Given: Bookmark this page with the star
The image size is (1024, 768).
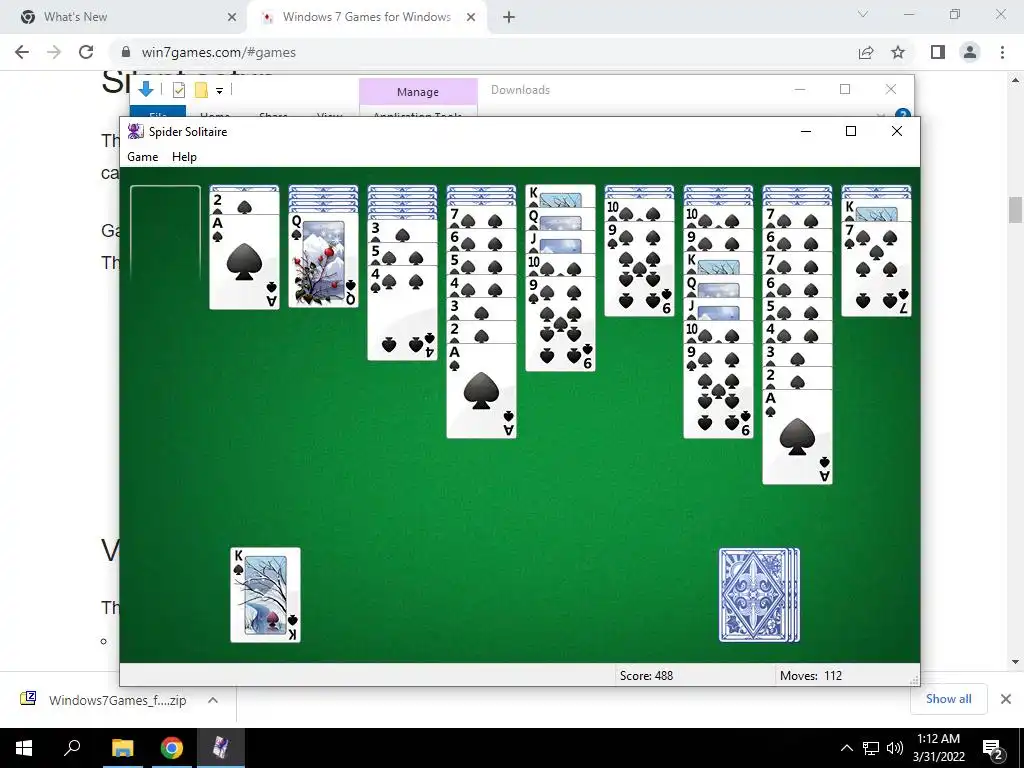Looking at the screenshot, I should pyautogui.click(x=898, y=52).
